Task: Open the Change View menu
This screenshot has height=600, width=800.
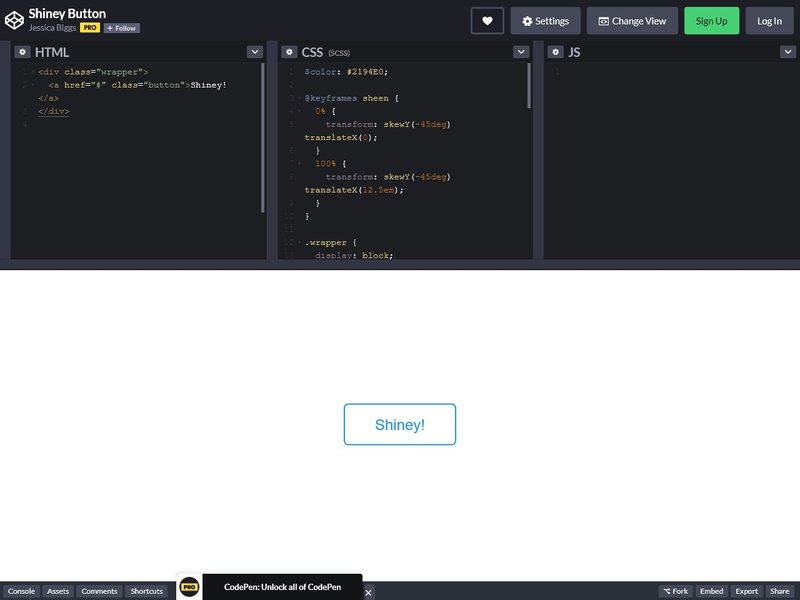Action: [x=632, y=21]
